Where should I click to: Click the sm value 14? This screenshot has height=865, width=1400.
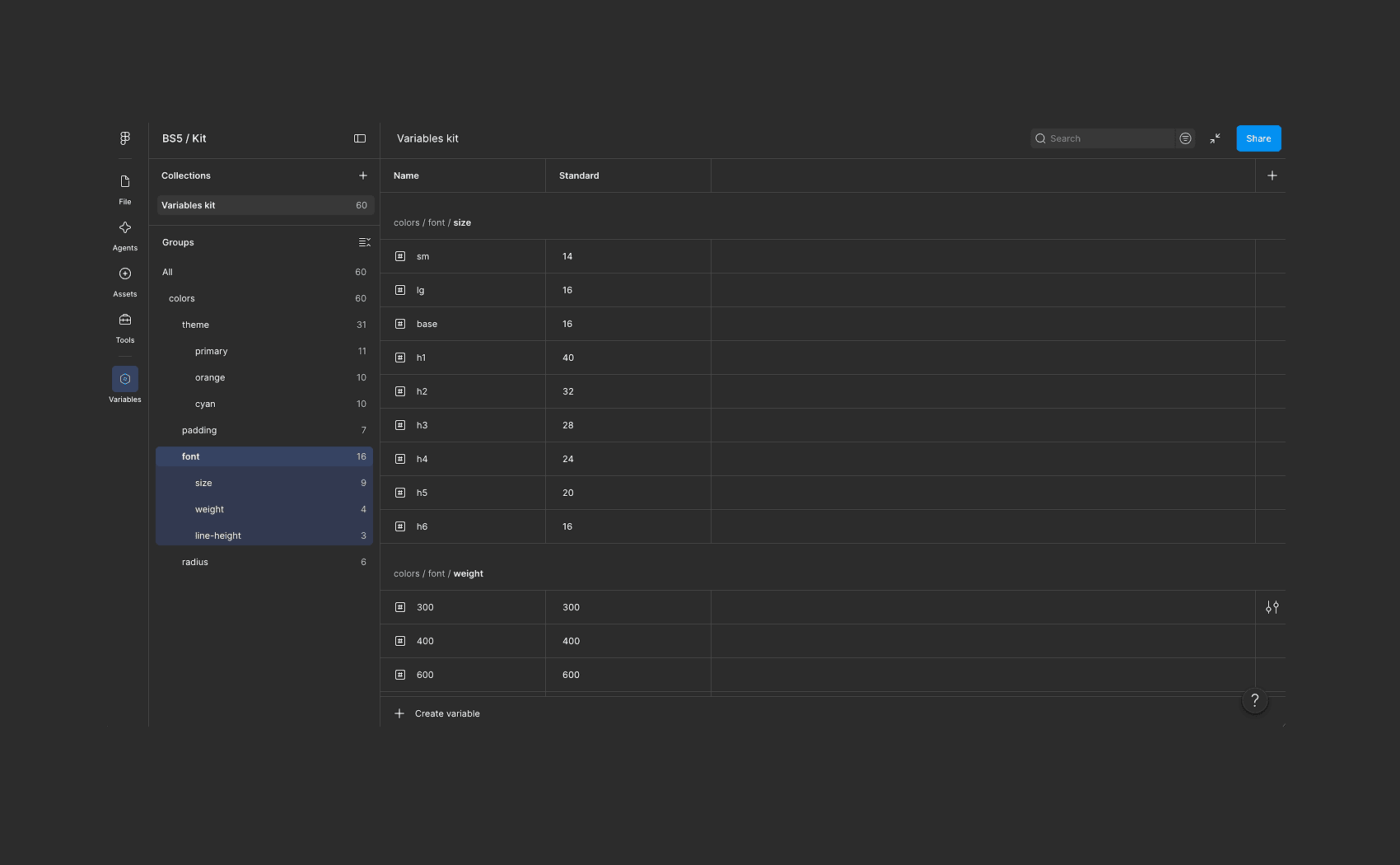[567, 256]
